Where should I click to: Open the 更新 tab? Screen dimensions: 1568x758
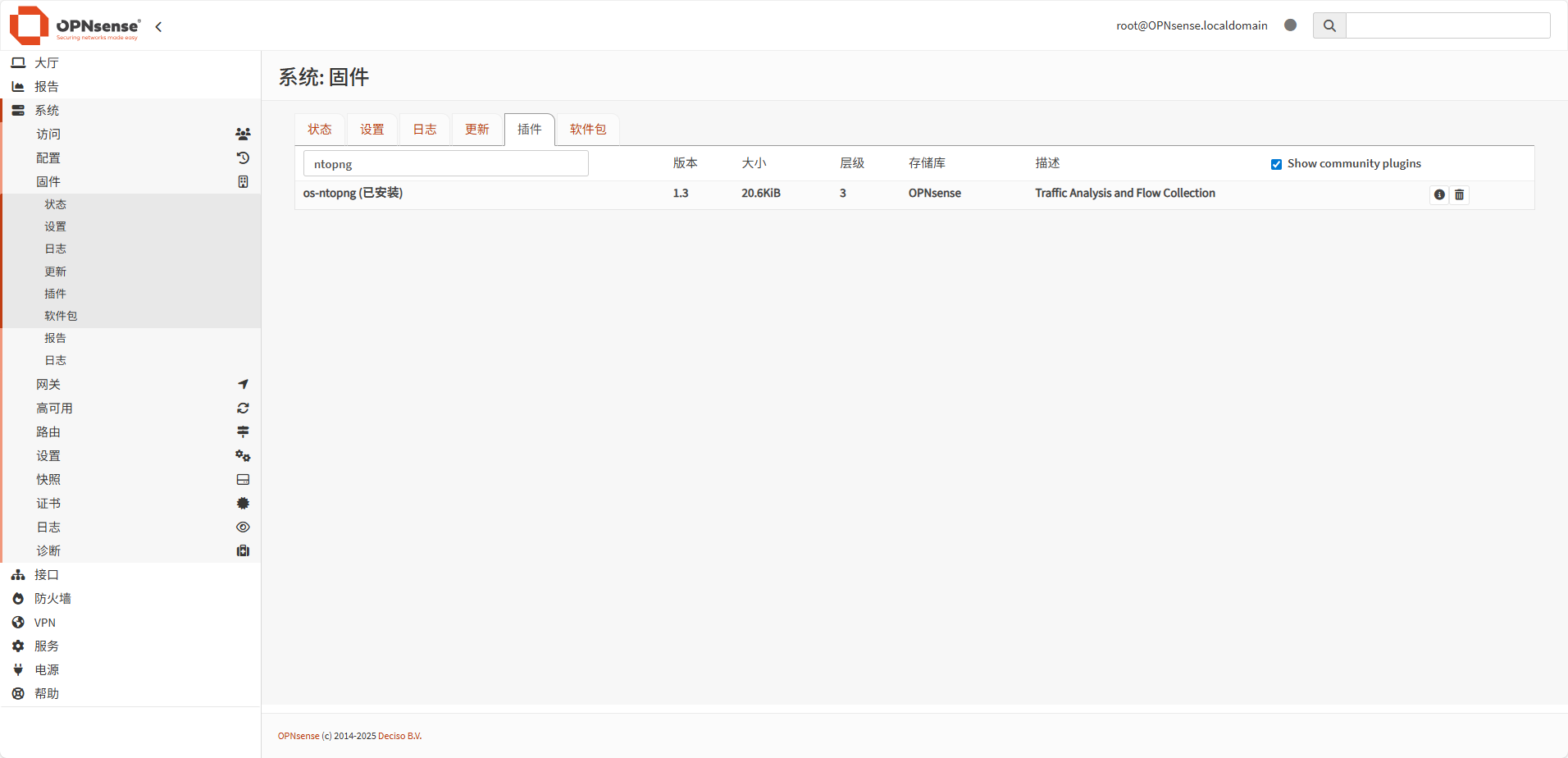(476, 130)
